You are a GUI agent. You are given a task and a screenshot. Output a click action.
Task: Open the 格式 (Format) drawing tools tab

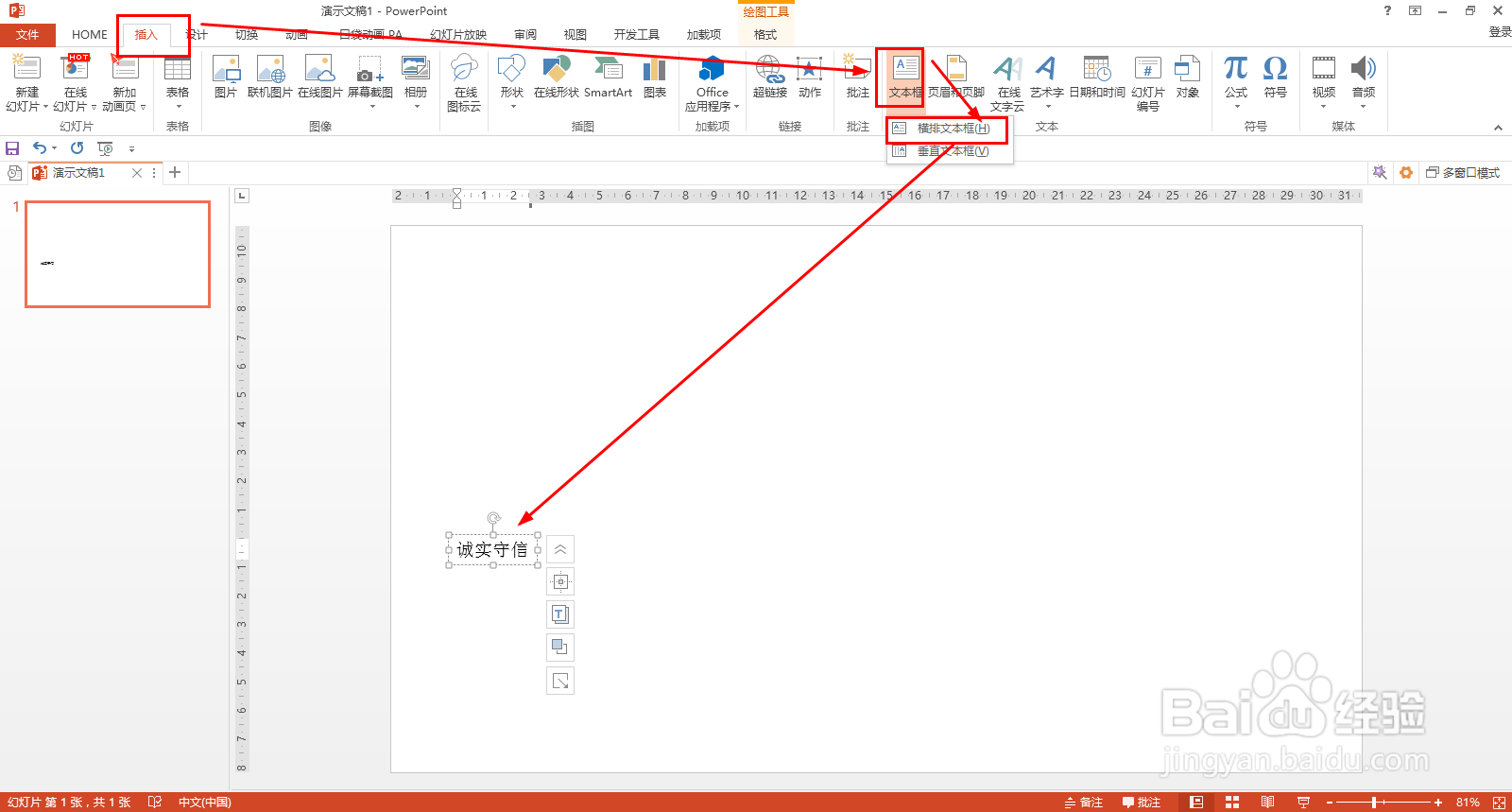pos(765,35)
